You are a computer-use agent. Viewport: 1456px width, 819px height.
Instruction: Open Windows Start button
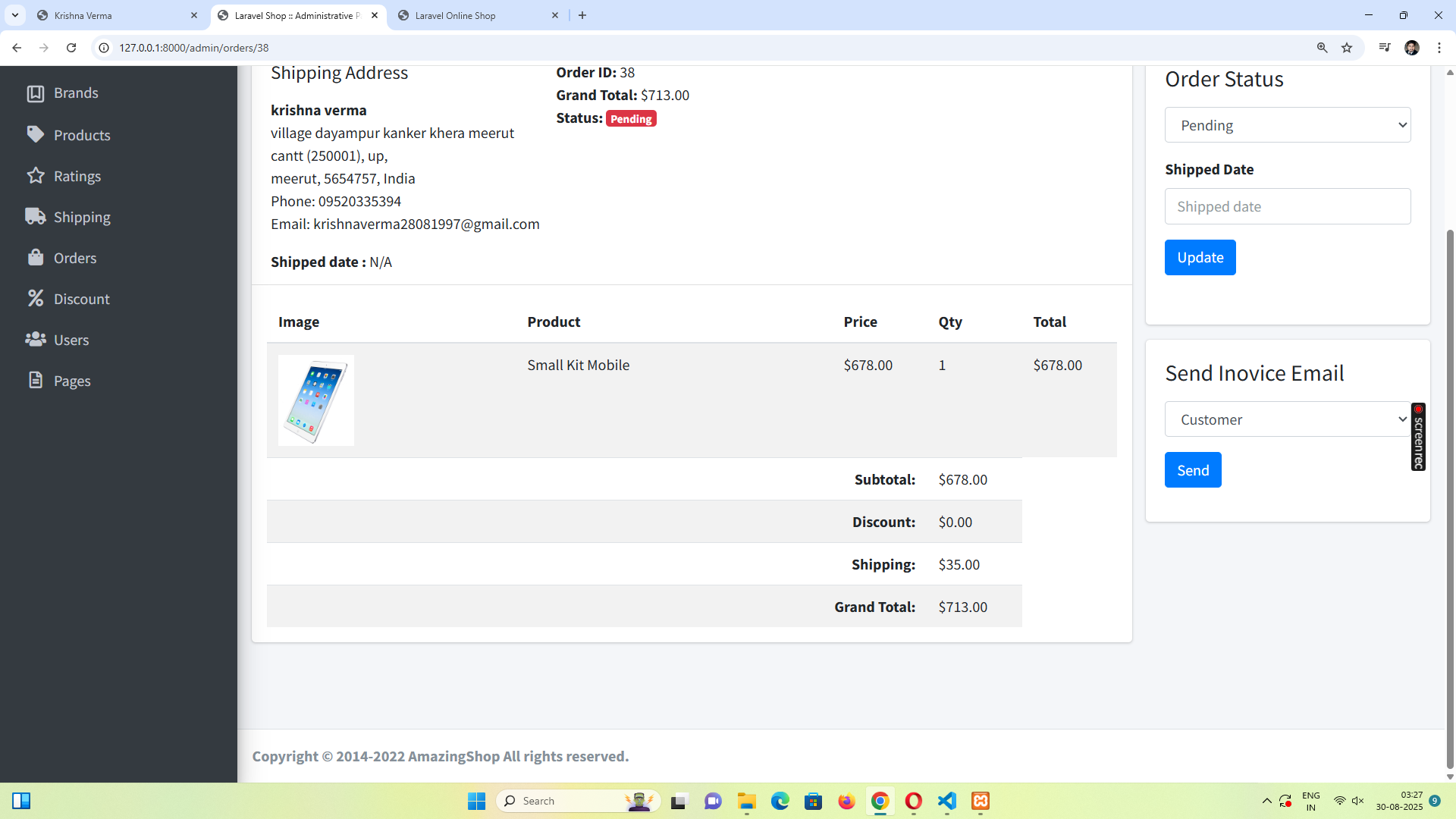pyautogui.click(x=476, y=801)
